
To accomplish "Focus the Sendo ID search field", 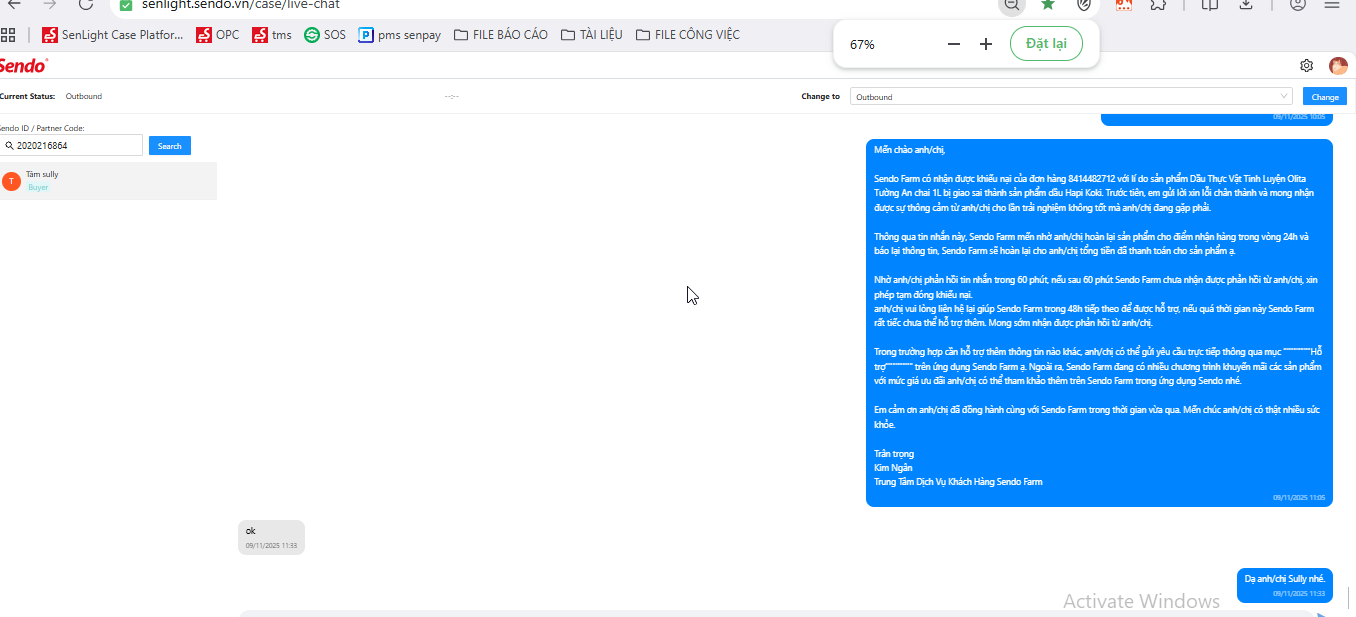I will tap(71, 146).
